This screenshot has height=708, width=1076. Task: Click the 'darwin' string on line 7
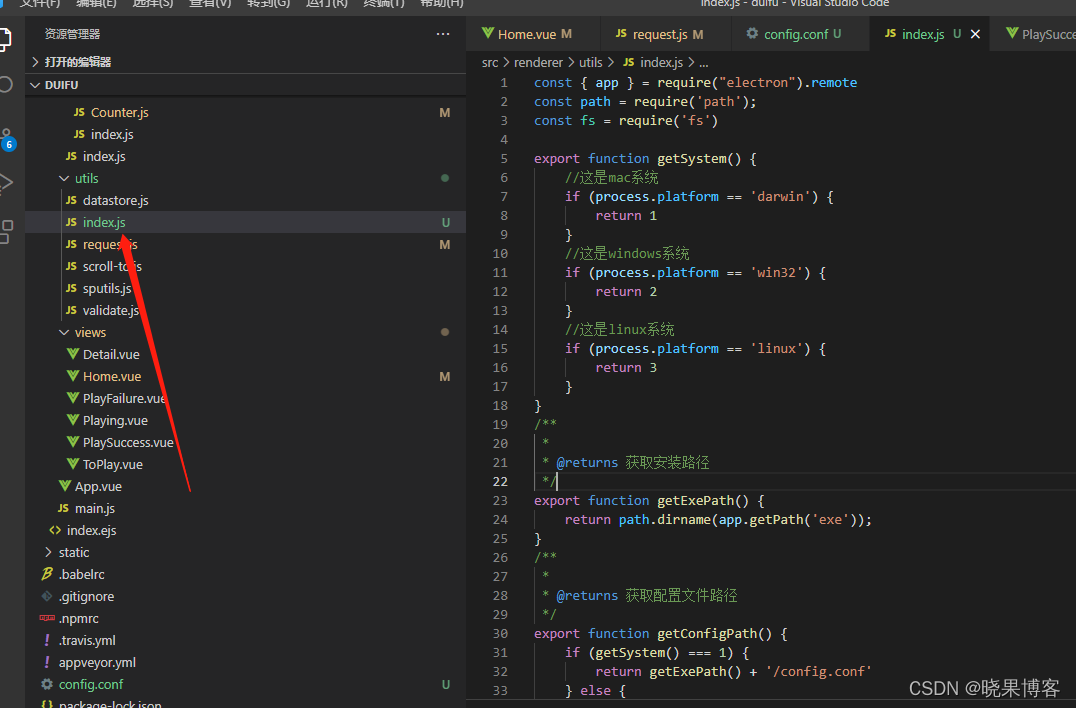pos(780,197)
